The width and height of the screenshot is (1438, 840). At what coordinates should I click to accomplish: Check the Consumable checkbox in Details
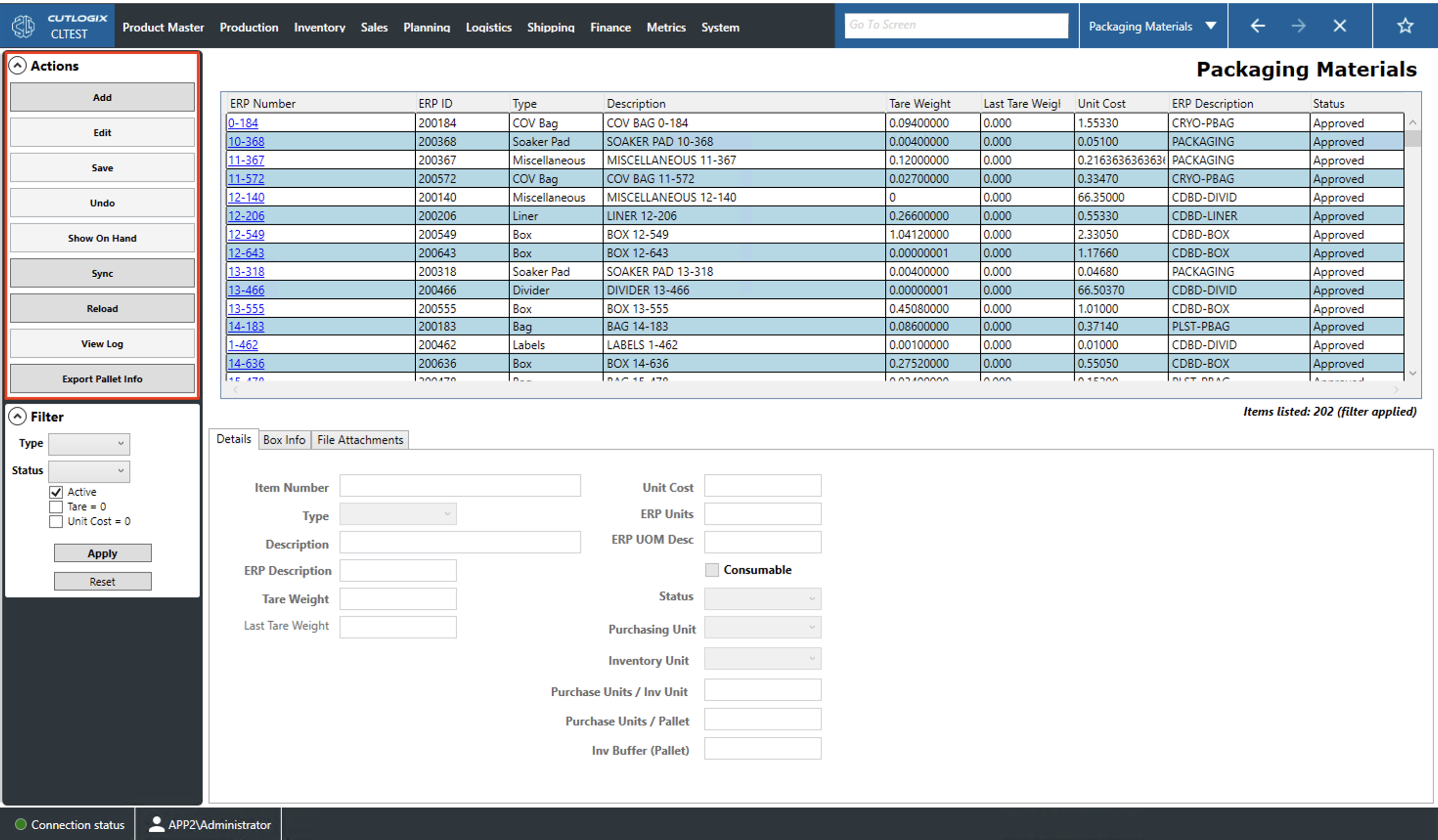point(712,569)
